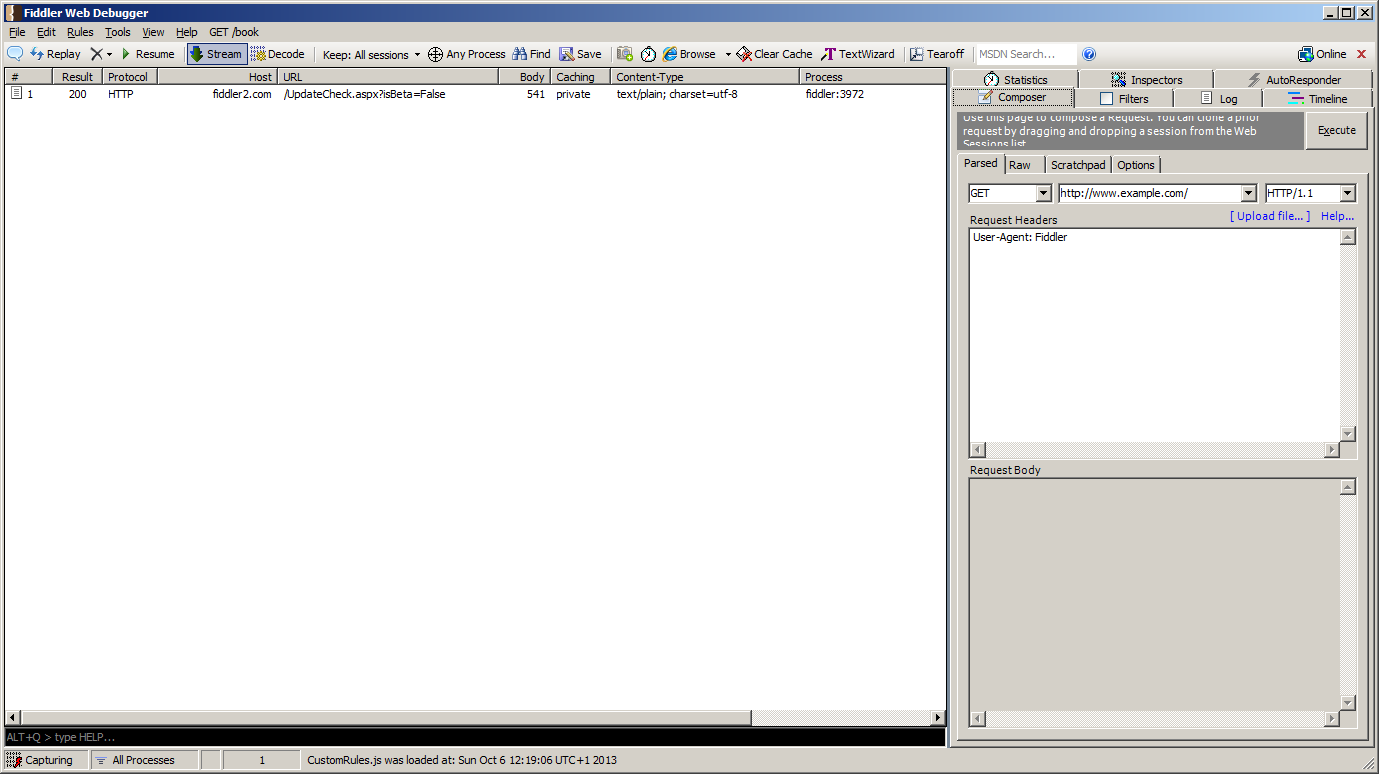Open the TextWizard tool
Viewport: 1379px width, 774px height.
858,54
